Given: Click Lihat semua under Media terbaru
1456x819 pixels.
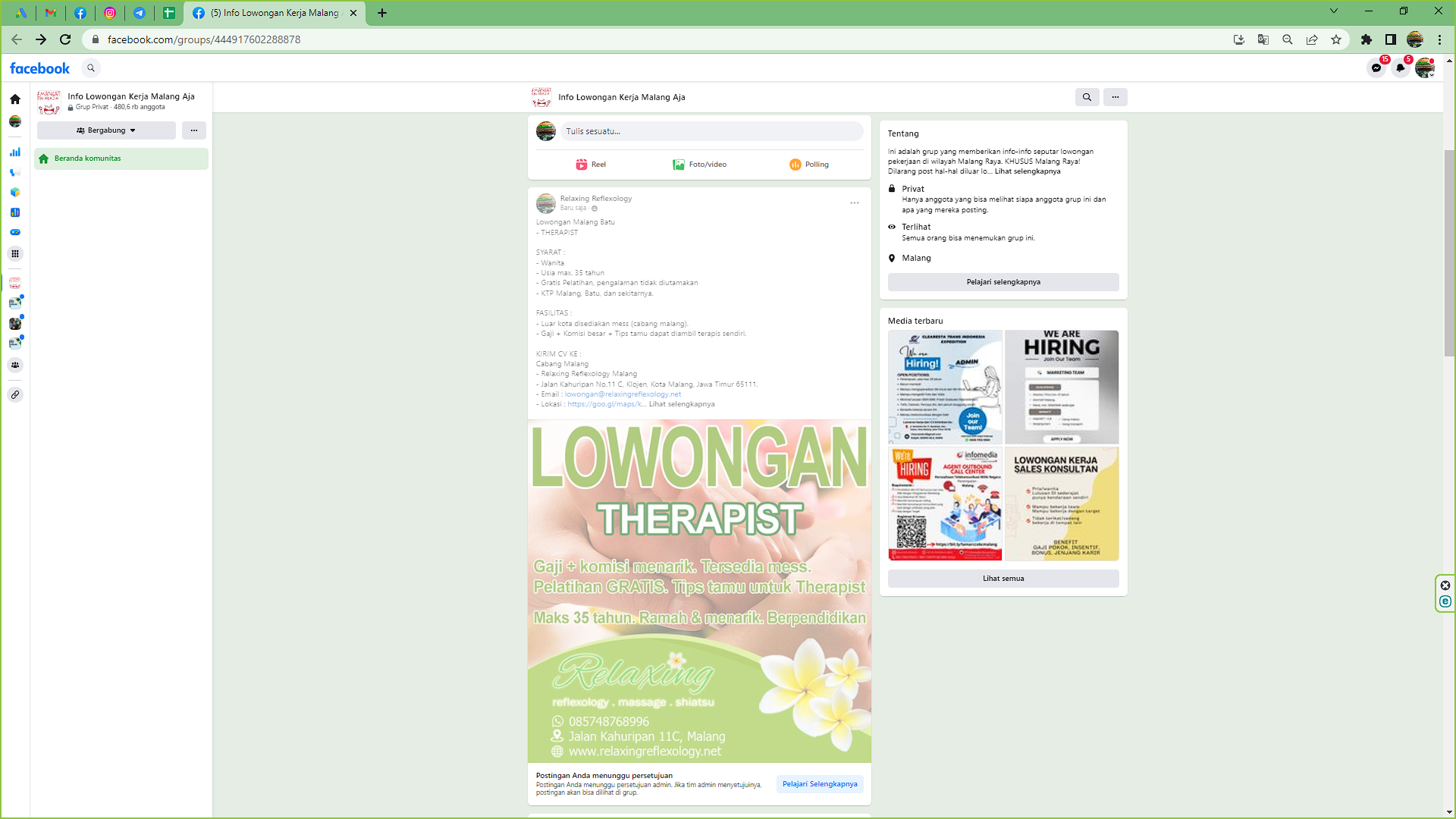Looking at the screenshot, I should tap(1003, 579).
